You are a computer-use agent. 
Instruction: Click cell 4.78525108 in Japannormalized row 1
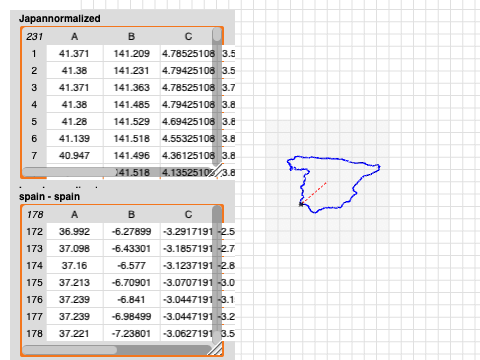[x=188, y=54]
